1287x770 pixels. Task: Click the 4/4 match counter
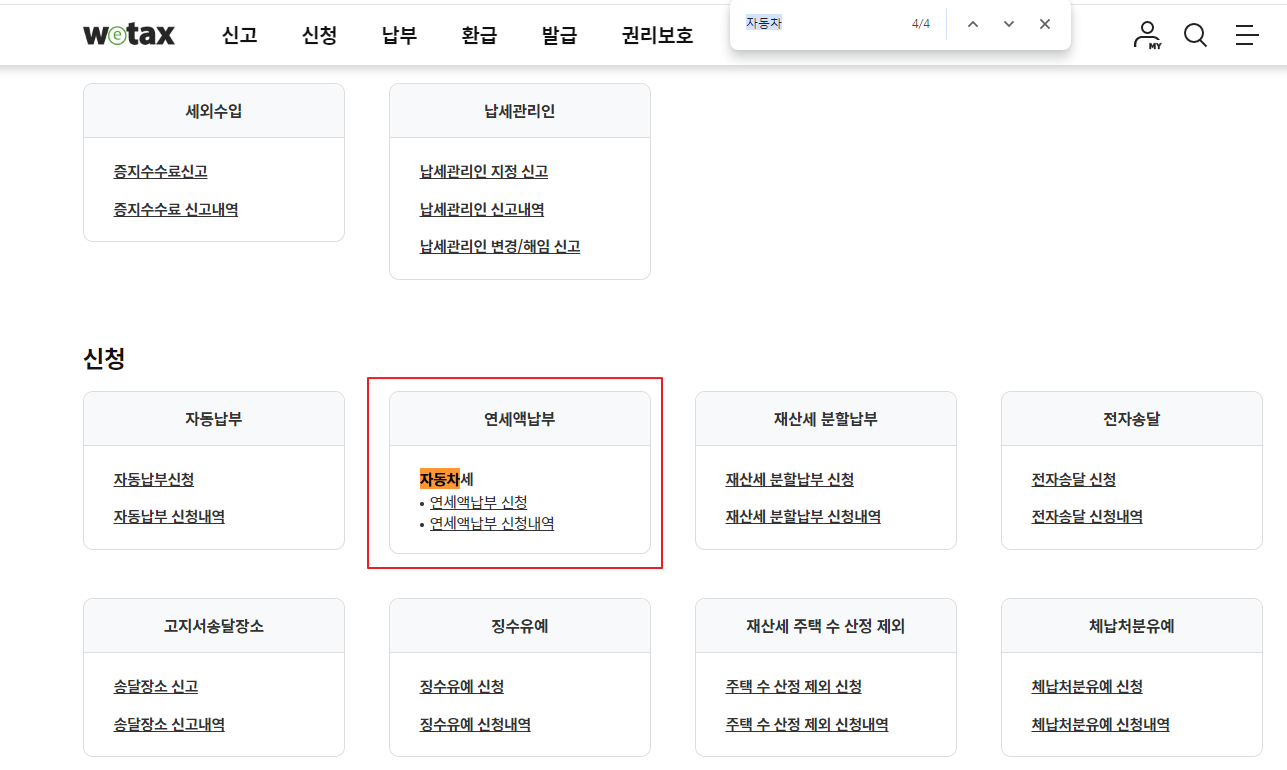(x=921, y=24)
